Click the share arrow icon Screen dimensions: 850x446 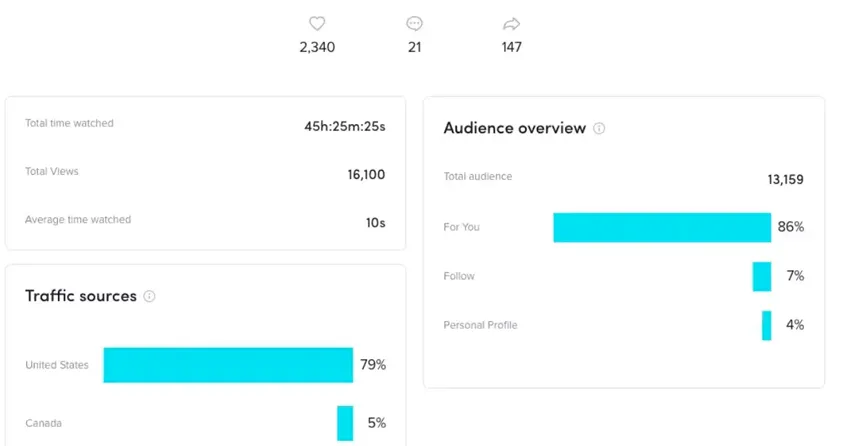[x=512, y=24]
